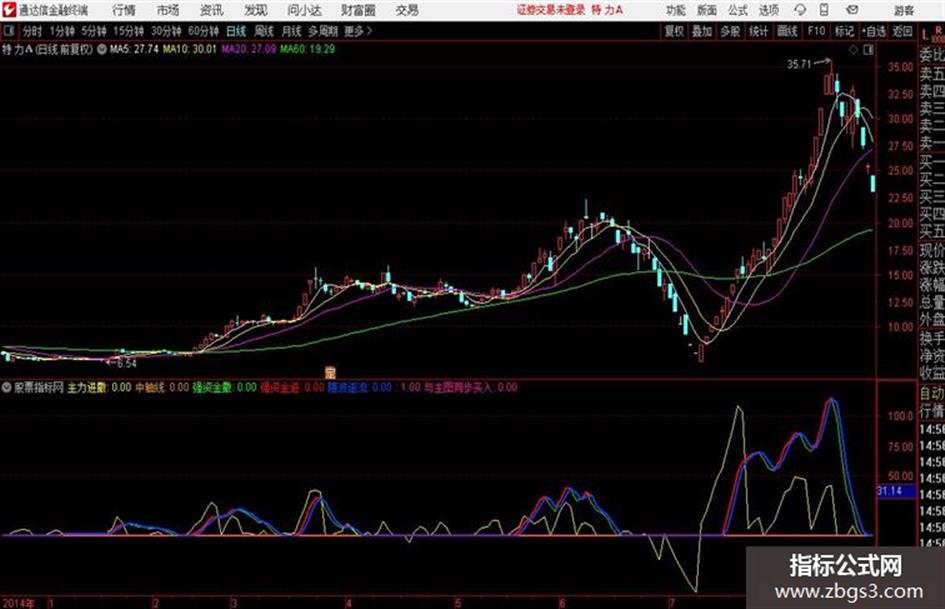Click the MA20: 27.09 value

click(x=249, y=49)
